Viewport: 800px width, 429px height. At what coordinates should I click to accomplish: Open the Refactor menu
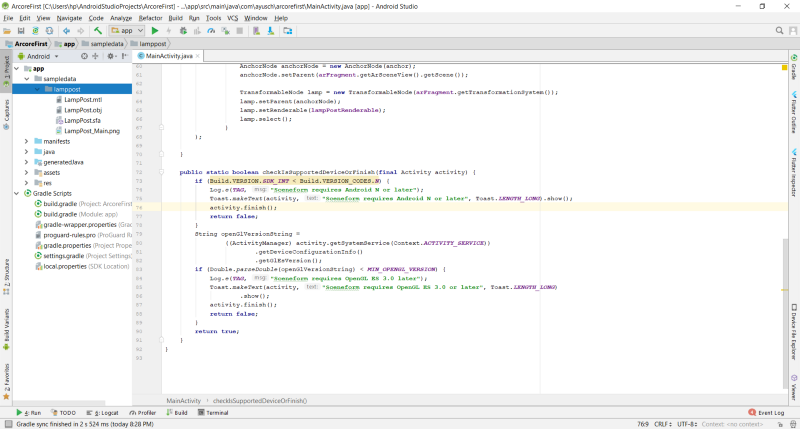coord(151,18)
